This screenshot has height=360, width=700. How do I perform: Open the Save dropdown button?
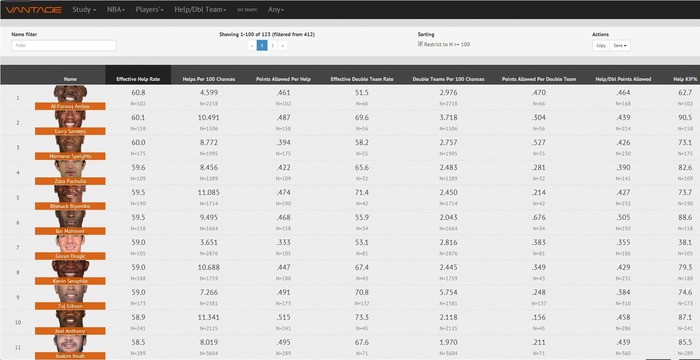click(620, 46)
